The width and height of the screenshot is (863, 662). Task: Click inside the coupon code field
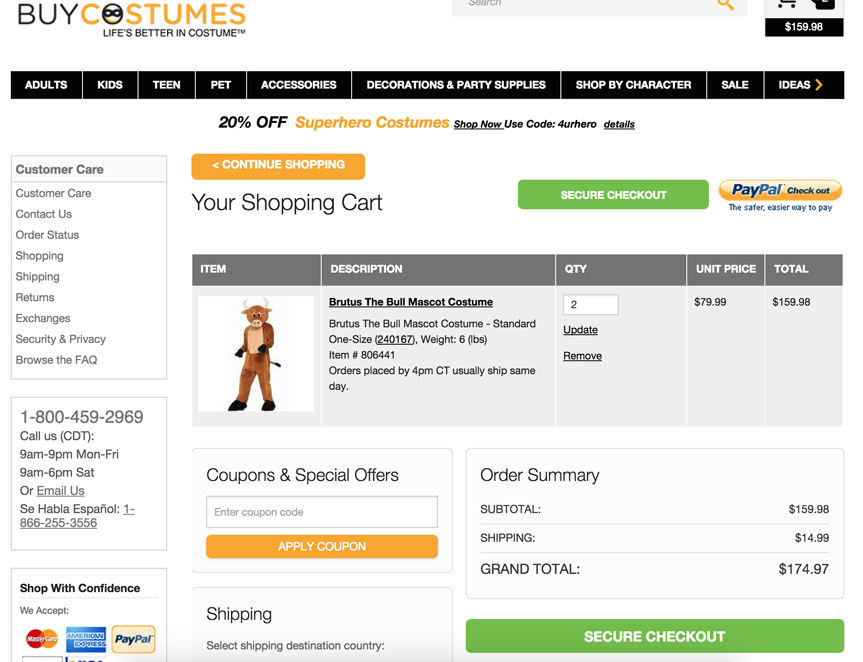pyautogui.click(x=321, y=511)
